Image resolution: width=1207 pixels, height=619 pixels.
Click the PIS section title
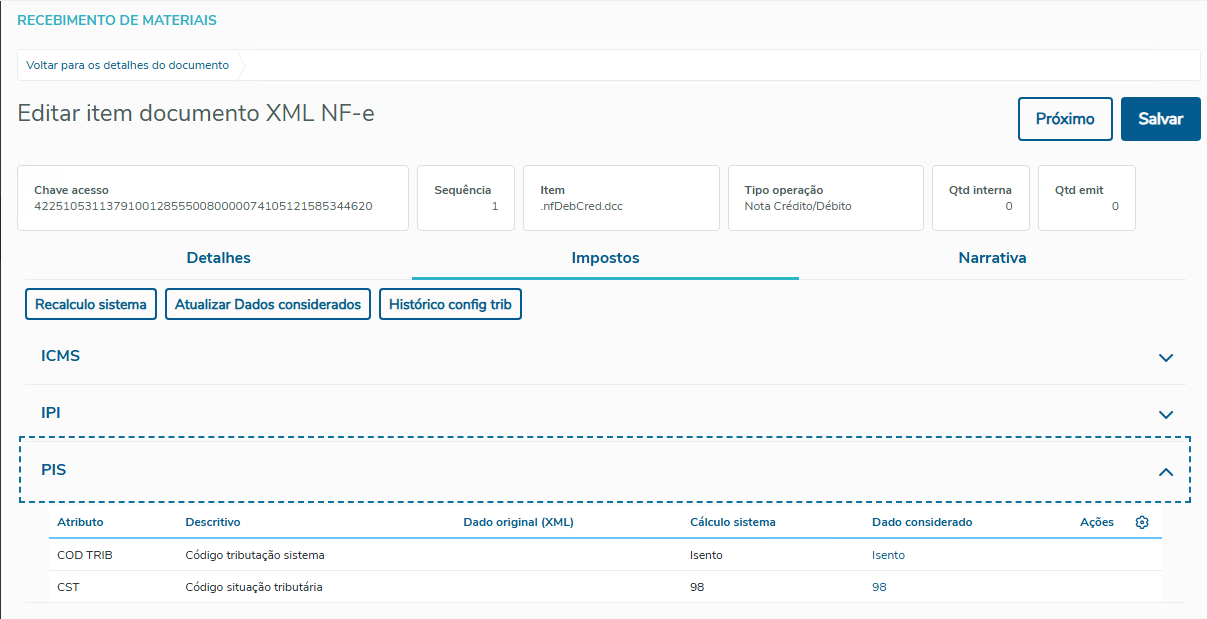[x=54, y=469]
